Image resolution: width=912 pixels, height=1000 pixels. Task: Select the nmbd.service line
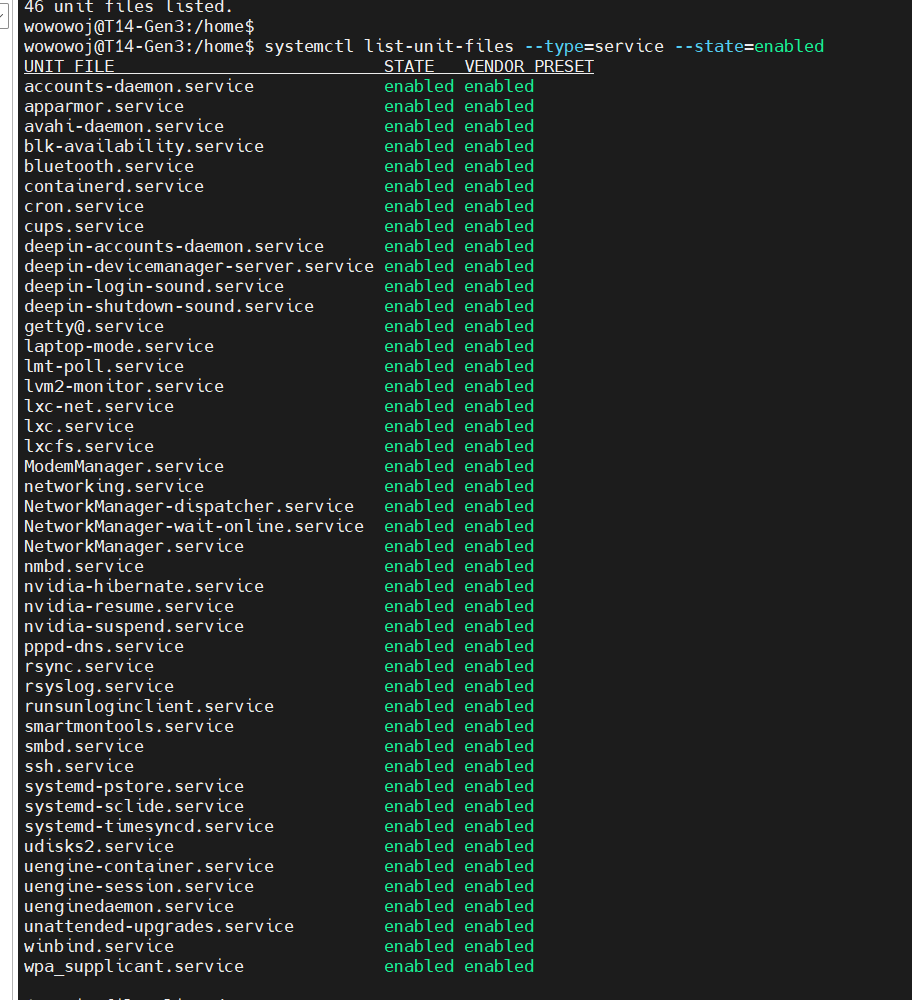(x=84, y=566)
